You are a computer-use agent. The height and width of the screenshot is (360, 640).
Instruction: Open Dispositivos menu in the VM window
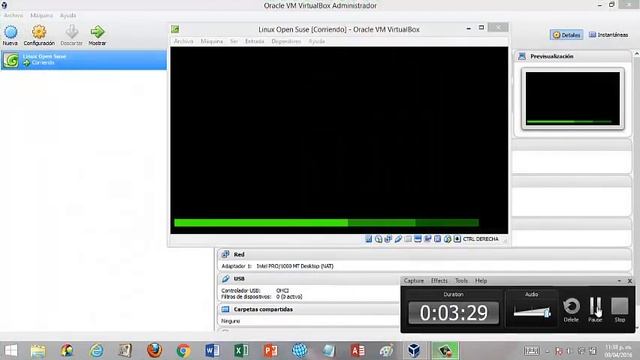[286, 41]
